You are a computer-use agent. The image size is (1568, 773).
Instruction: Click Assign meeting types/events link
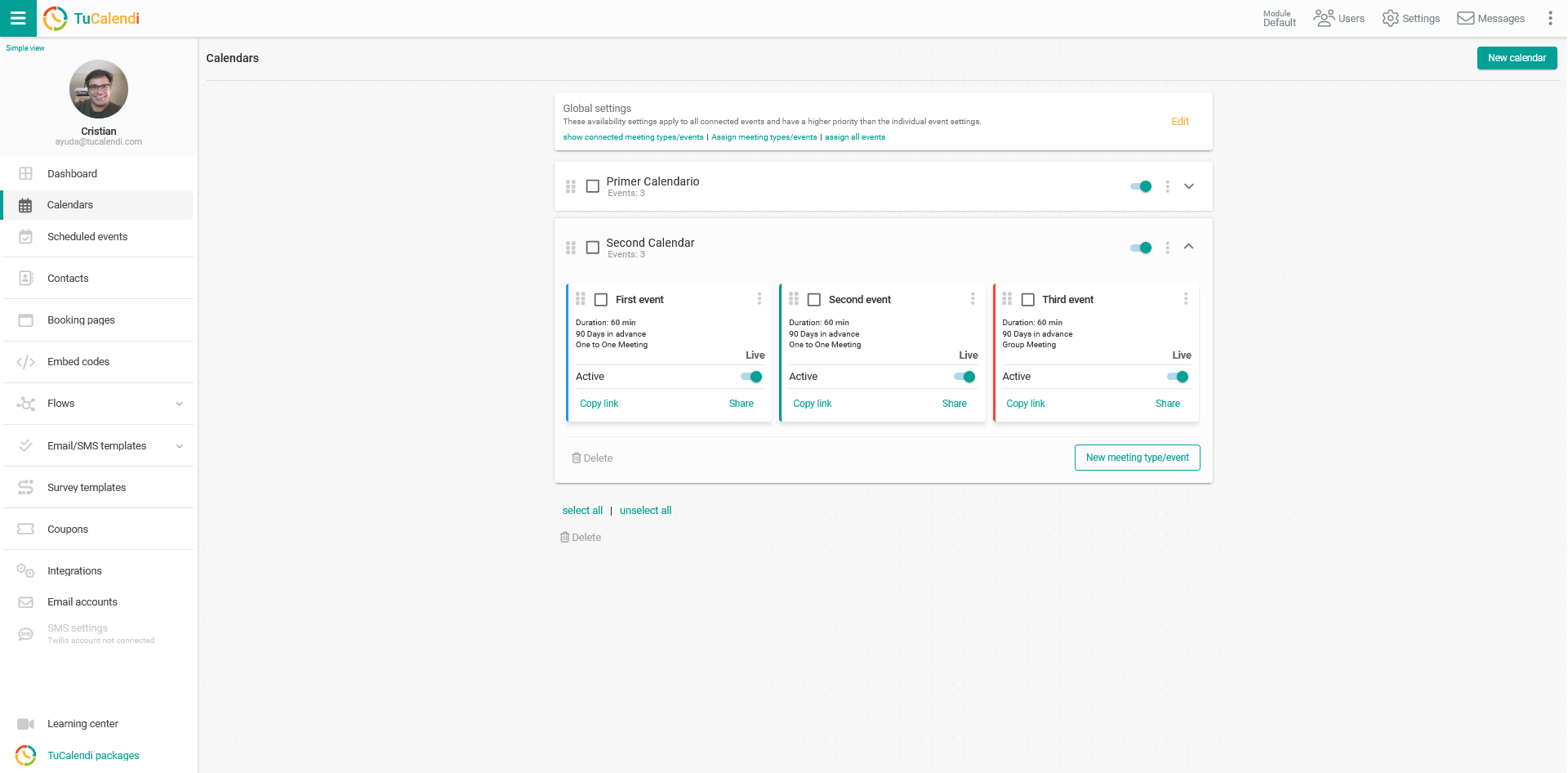pyautogui.click(x=764, y=137)
